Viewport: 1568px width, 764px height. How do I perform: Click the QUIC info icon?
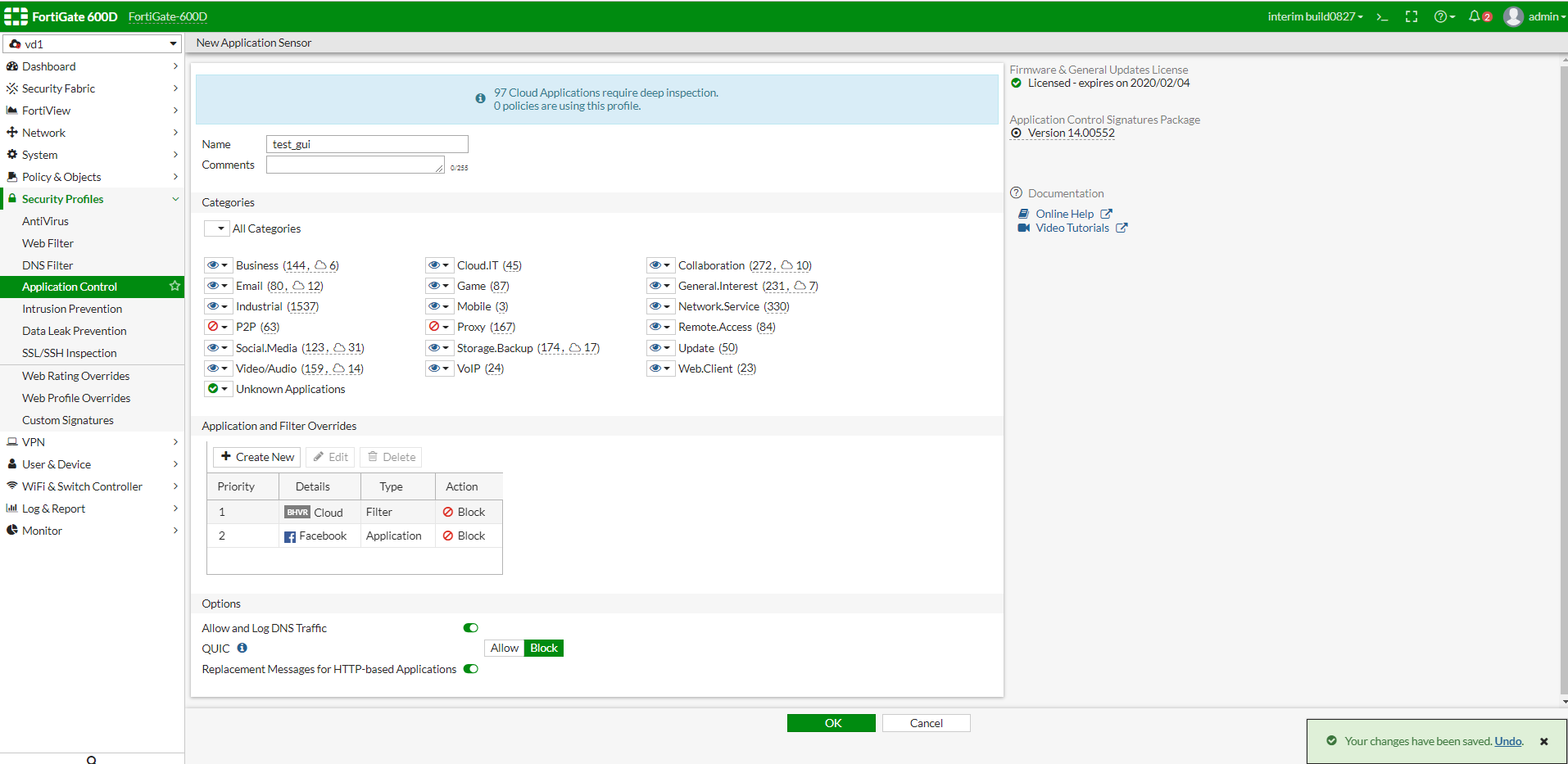pyautogui.click(x=242, y=648)
